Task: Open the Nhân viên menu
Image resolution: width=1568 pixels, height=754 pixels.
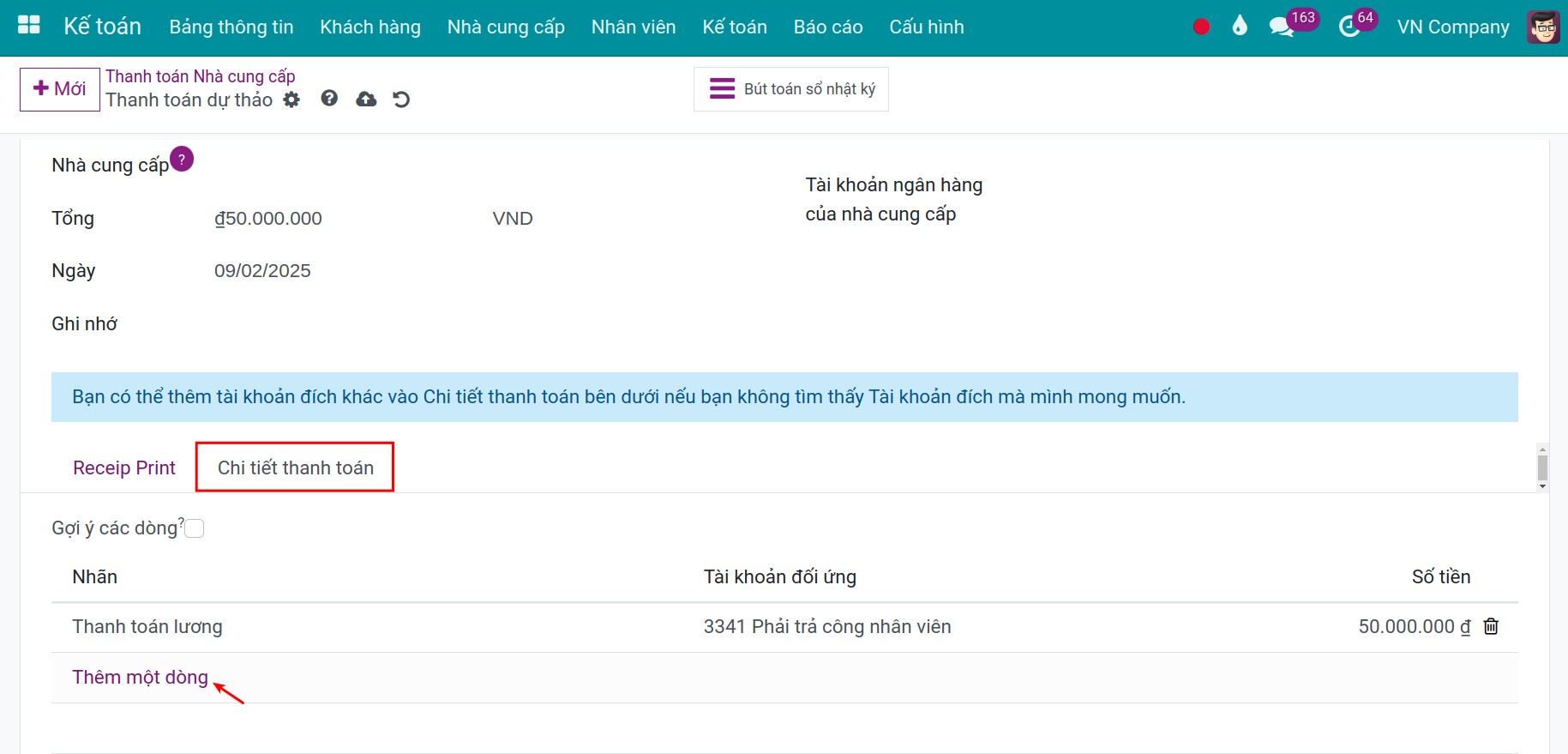Action: click(634, 27)
